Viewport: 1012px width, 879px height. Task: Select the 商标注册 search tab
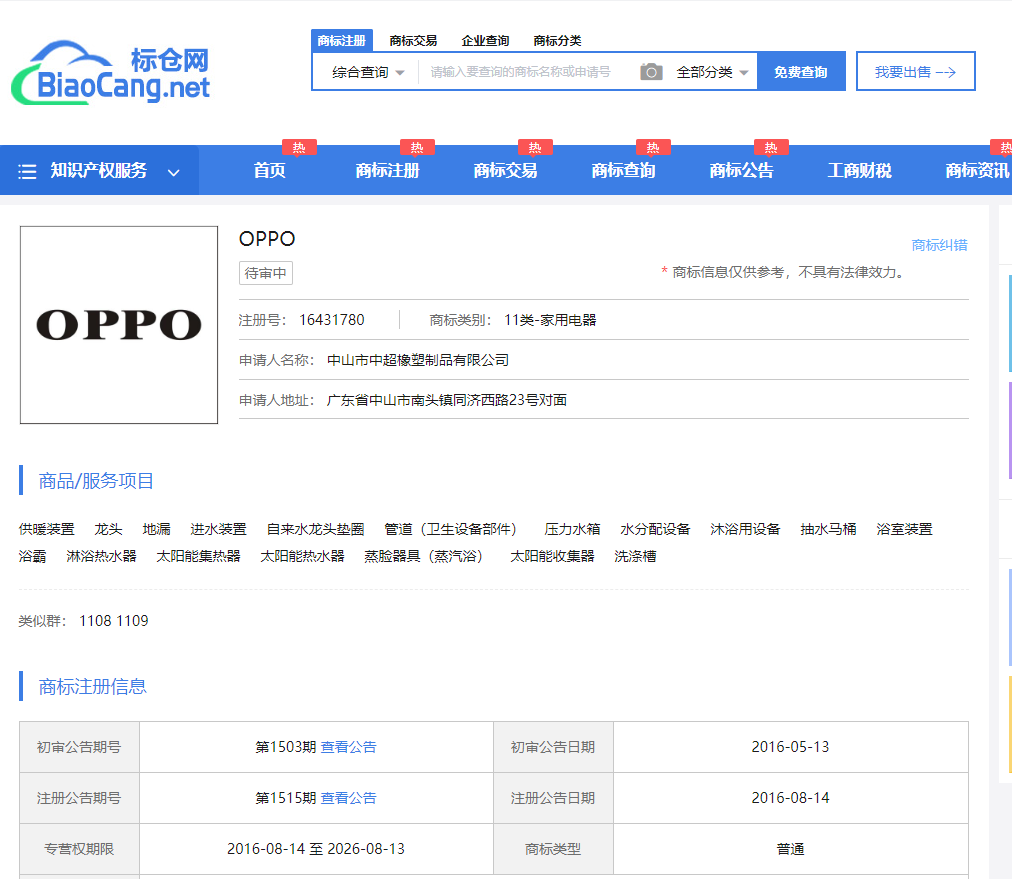coord(341,41)
